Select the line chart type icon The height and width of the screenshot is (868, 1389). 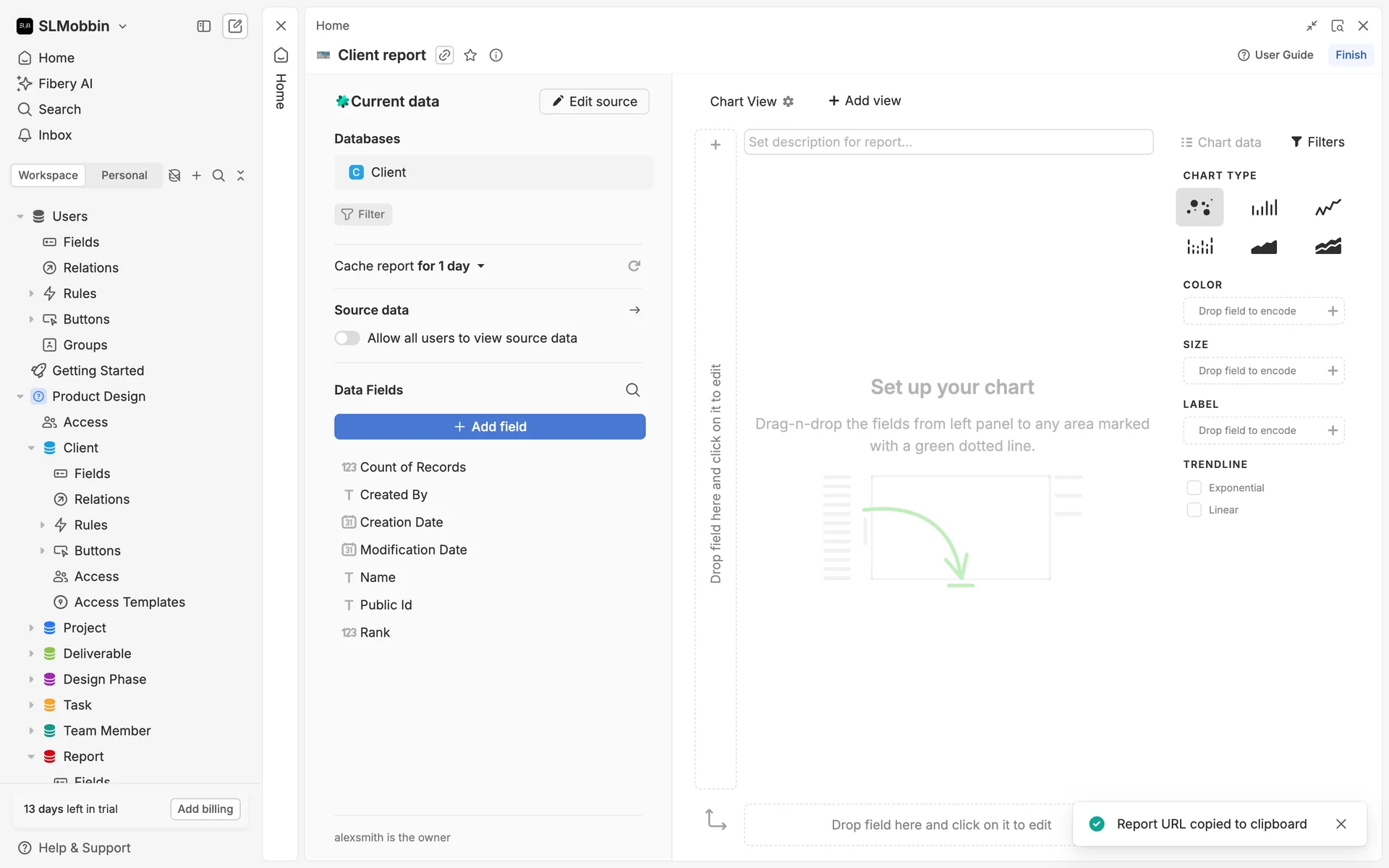pyautogui.click(x=1328, y=208)
